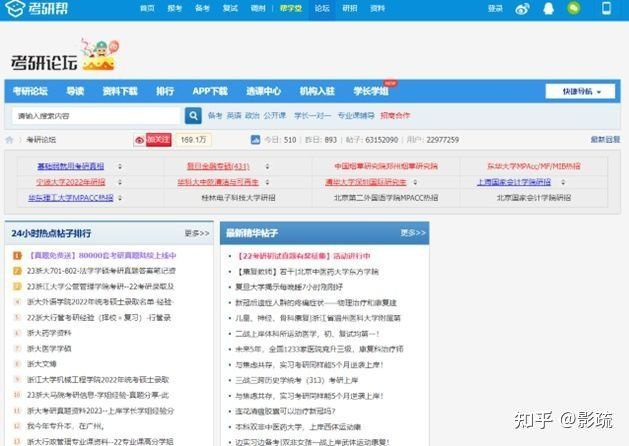Image resolution: width=629 pixels, height=446 pixels.
Task: Click 公开课 link beside search box
Action: (x=275, y=116)
